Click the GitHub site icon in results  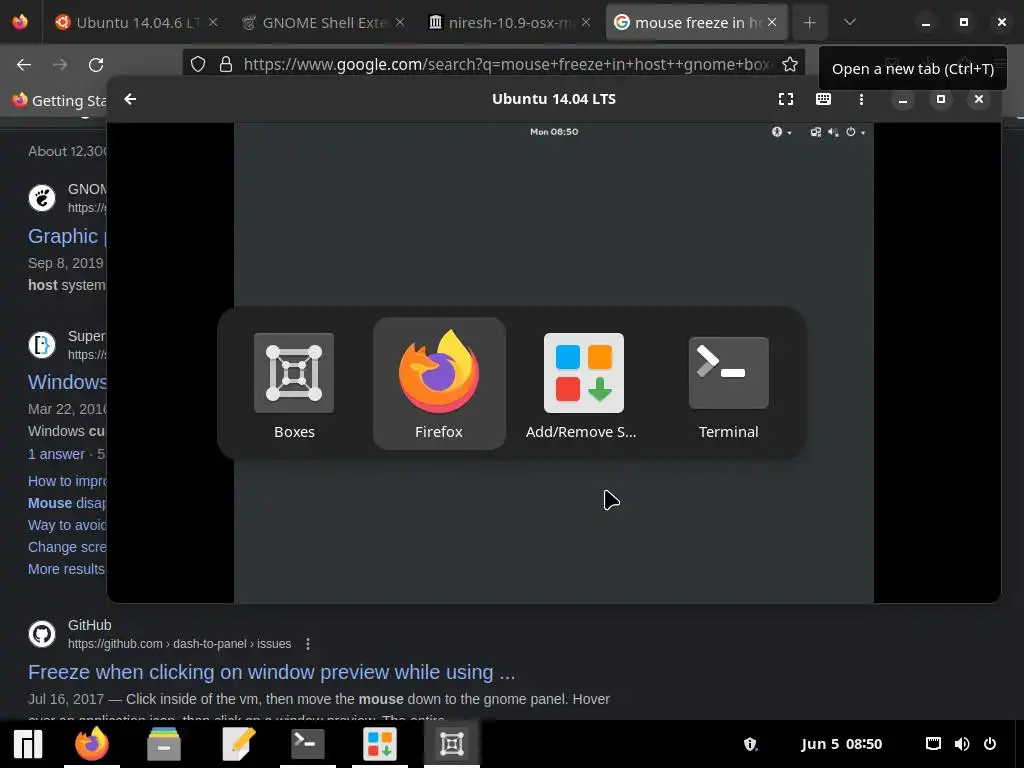[x=42, y=633]
